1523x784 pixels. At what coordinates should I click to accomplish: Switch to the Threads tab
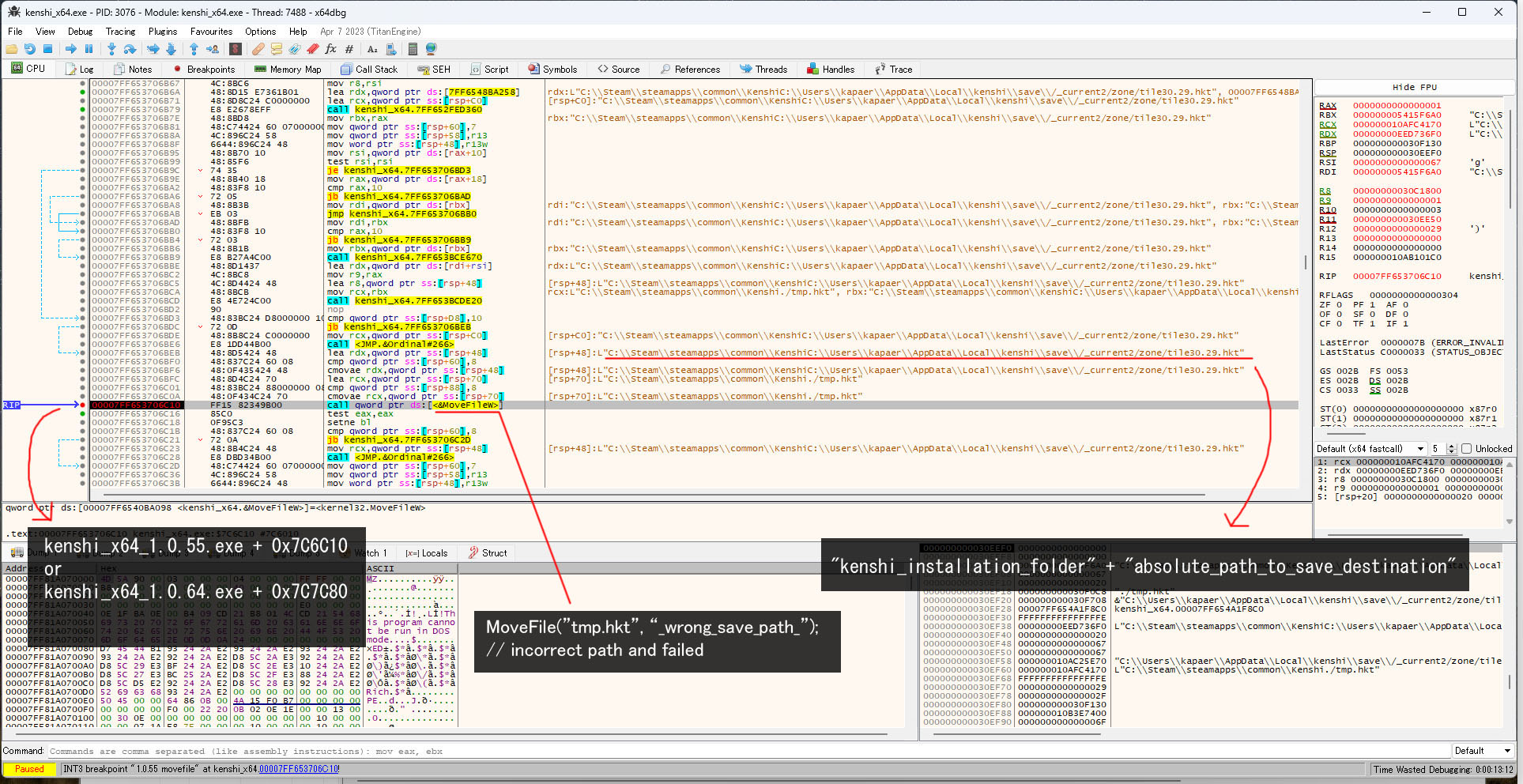click(x=763, y=70)
